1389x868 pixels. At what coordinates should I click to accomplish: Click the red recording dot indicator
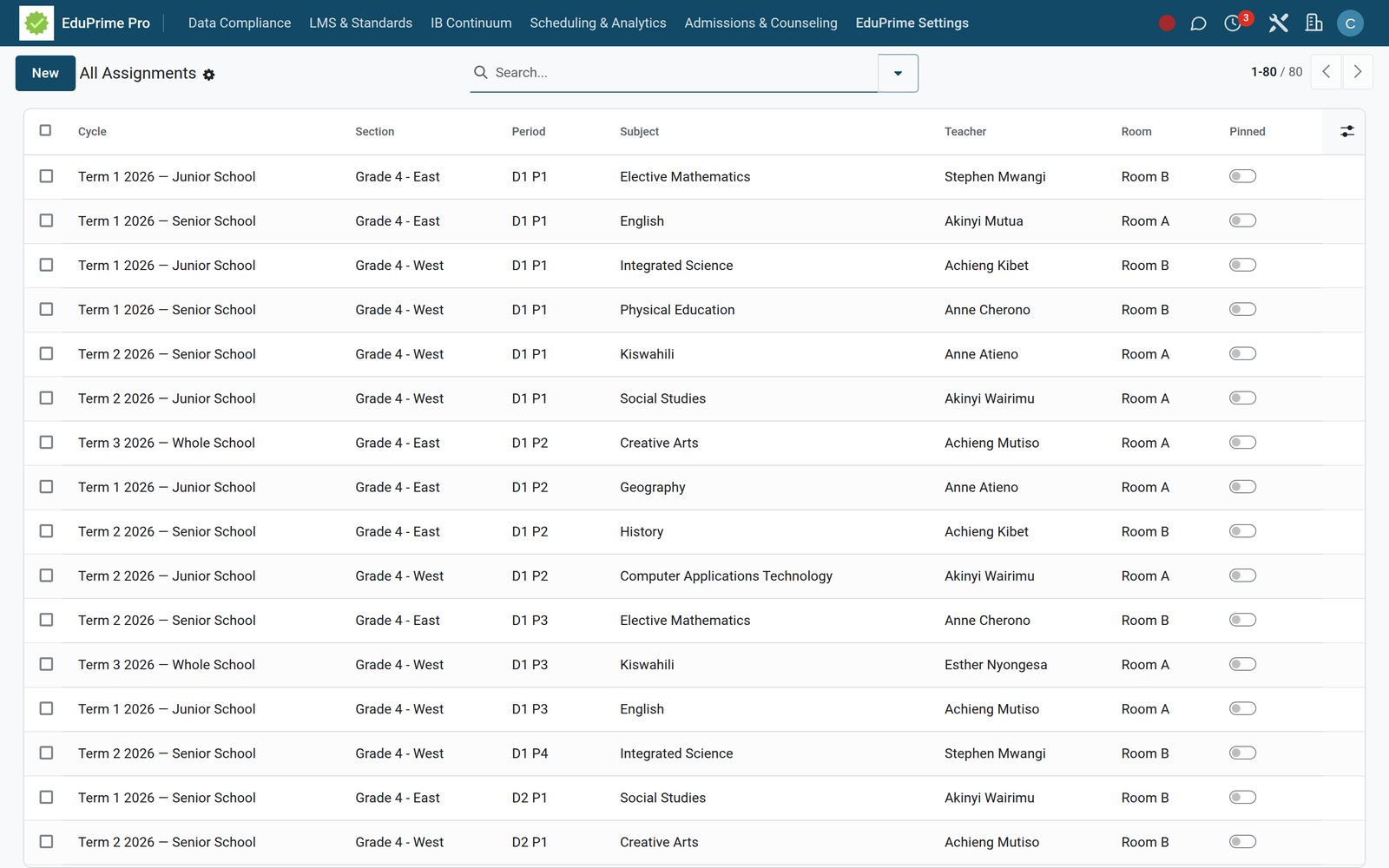(x=1167, y=23)
